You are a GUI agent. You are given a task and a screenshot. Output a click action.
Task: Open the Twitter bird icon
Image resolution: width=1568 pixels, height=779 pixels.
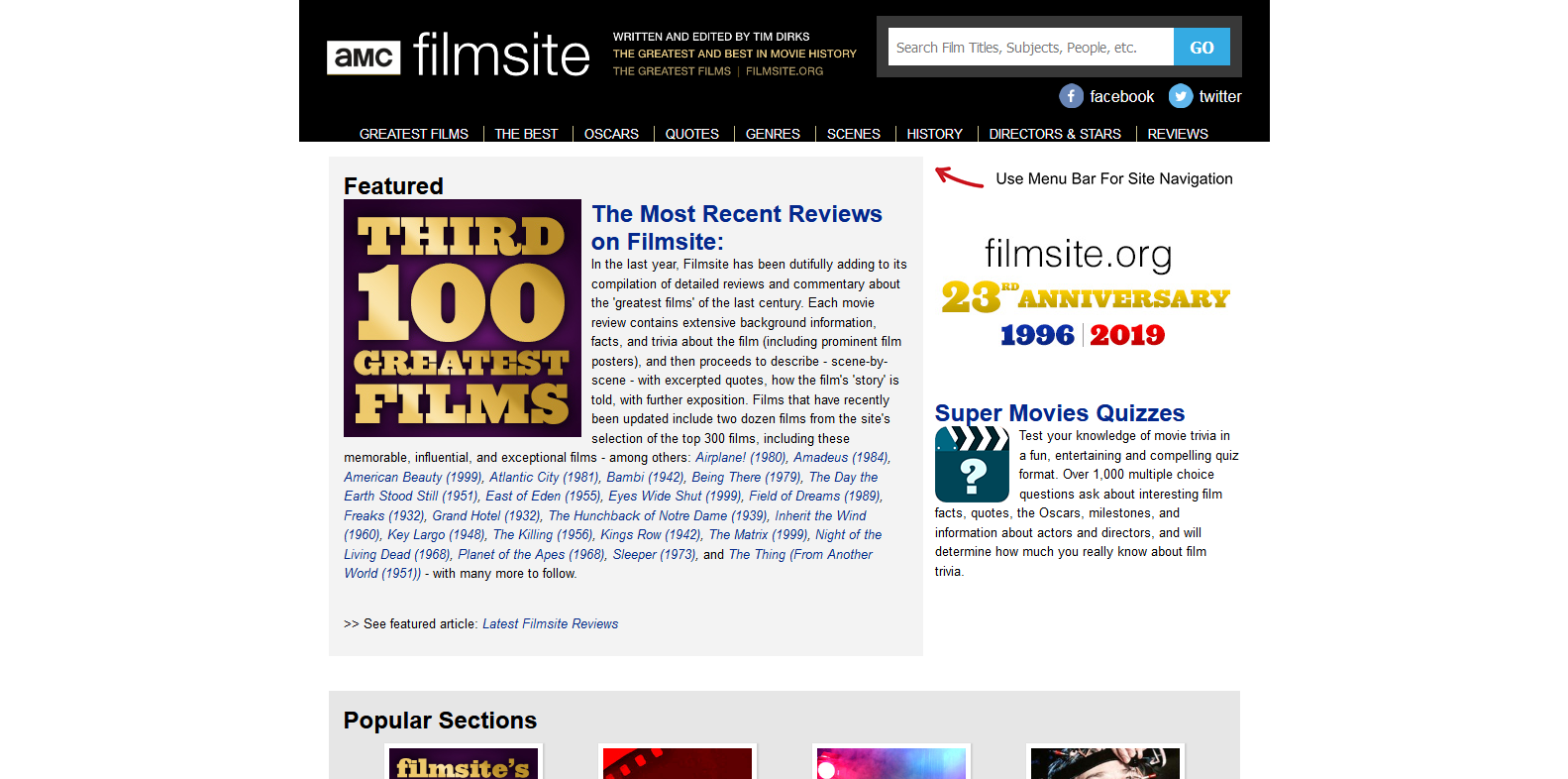pos(1180,96)
